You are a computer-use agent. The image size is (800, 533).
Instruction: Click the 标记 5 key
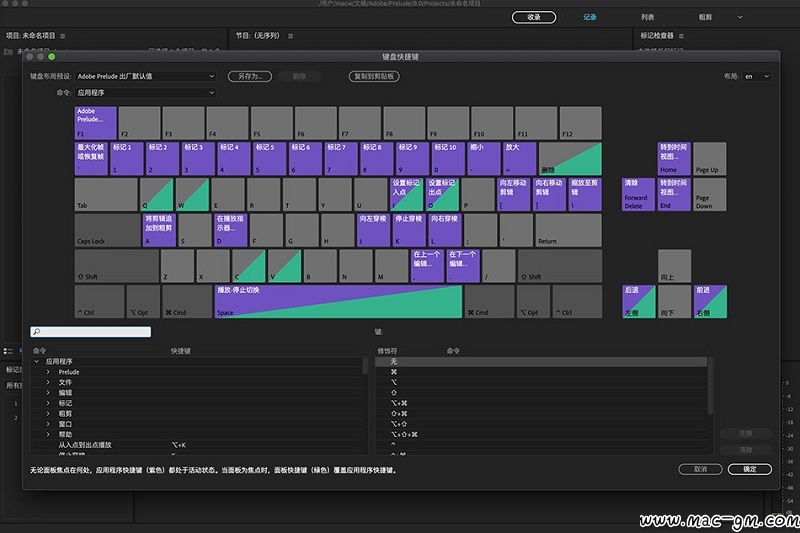pos(269,159)
